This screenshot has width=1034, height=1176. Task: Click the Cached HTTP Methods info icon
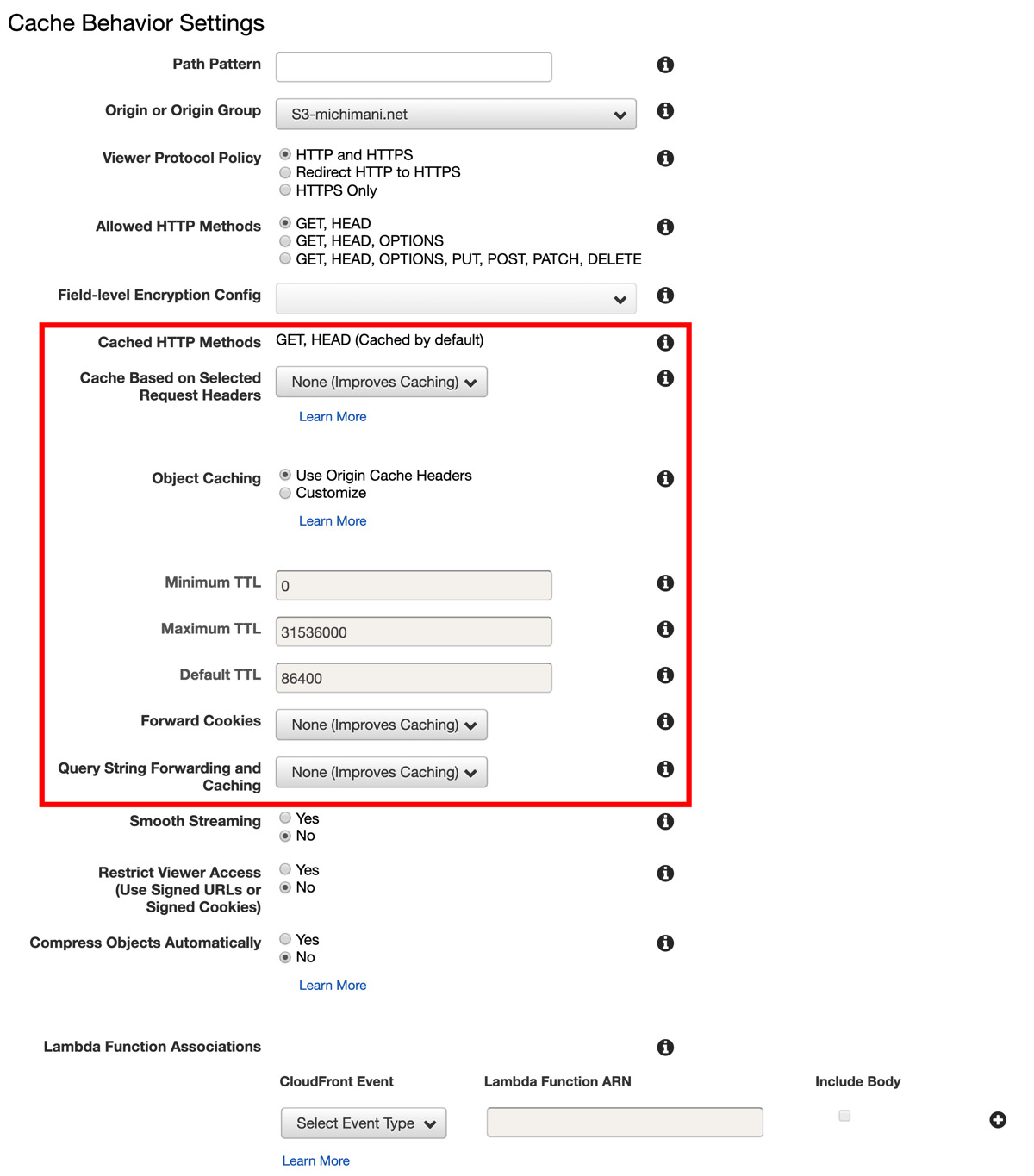pos(664,343)
